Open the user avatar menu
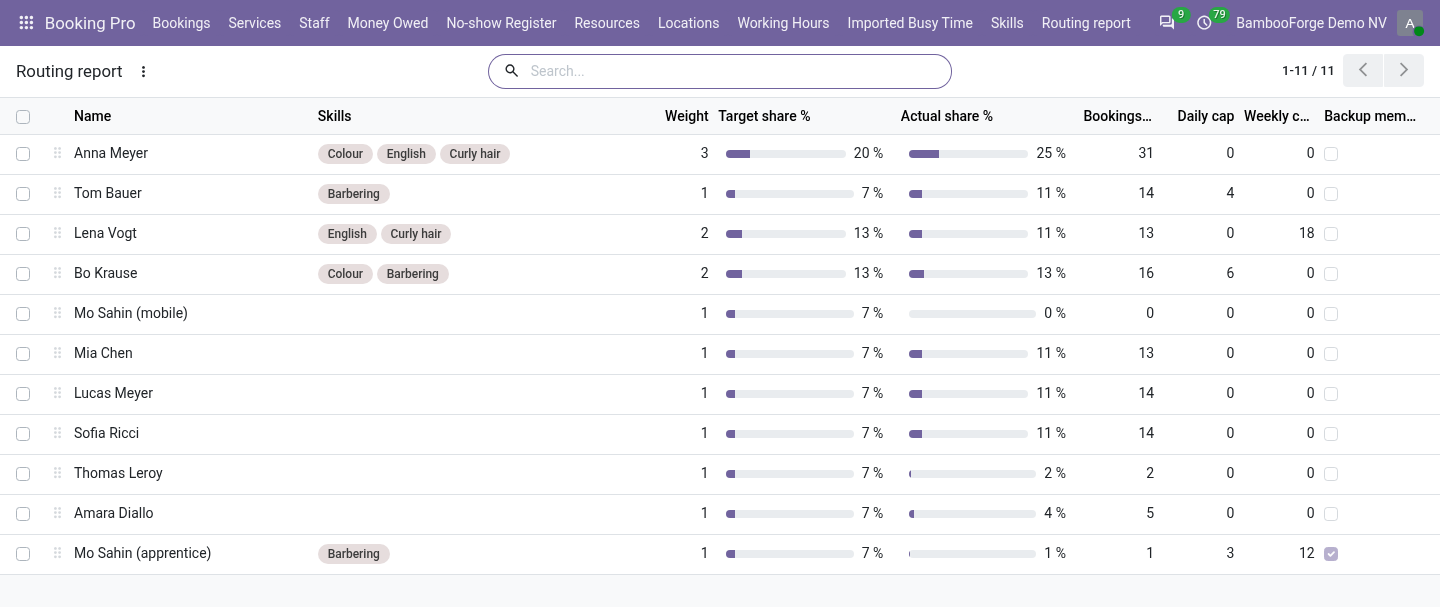 pyautogui.click(x=1410, y=23)
